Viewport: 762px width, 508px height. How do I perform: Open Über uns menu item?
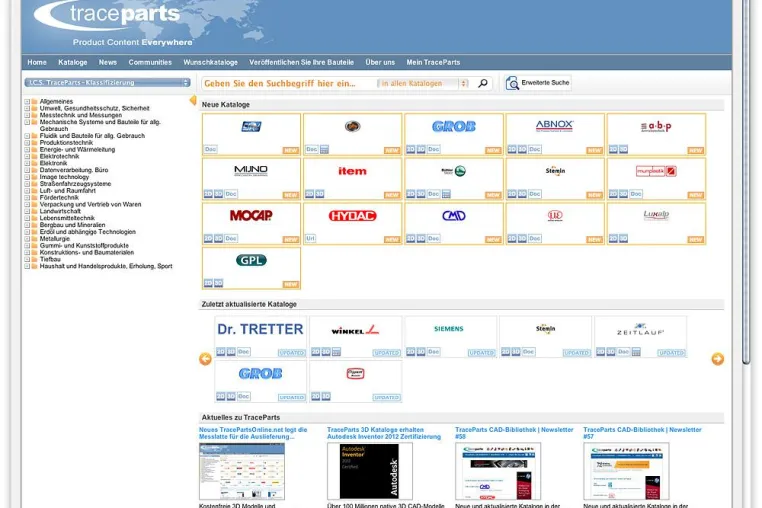pyautogui.click(x=380, y=62)
